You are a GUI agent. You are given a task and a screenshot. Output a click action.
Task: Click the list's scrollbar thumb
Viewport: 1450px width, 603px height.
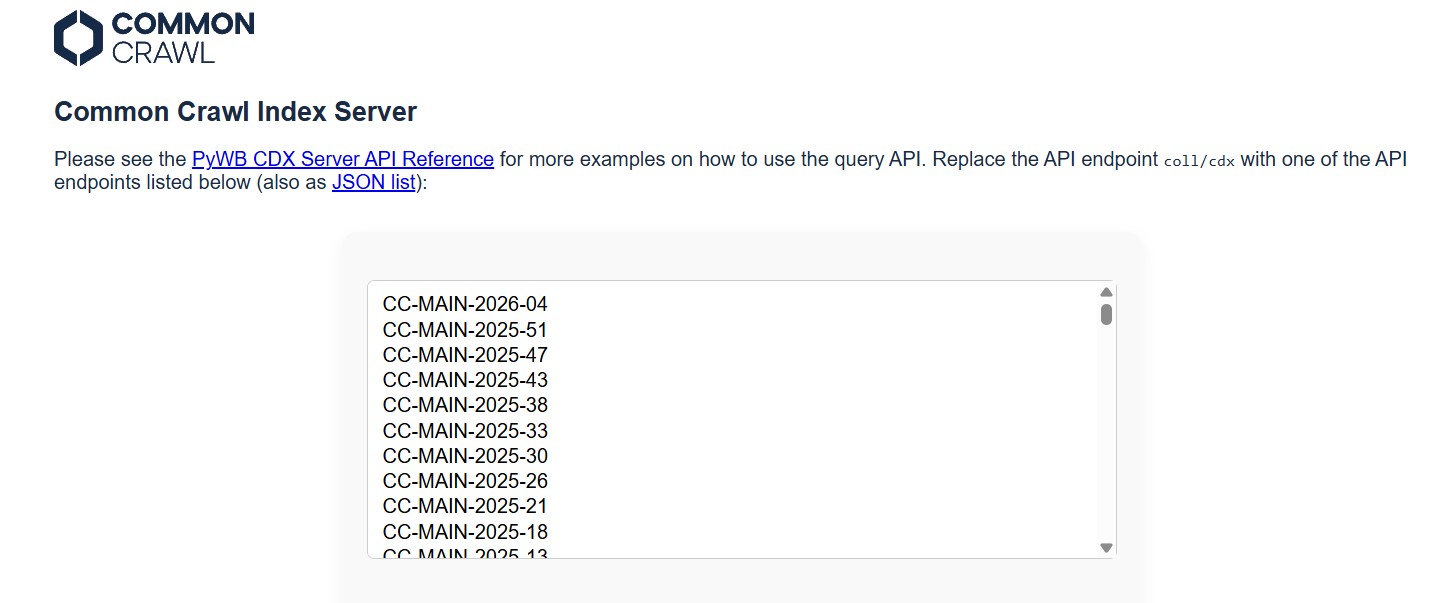point(1106,314)
